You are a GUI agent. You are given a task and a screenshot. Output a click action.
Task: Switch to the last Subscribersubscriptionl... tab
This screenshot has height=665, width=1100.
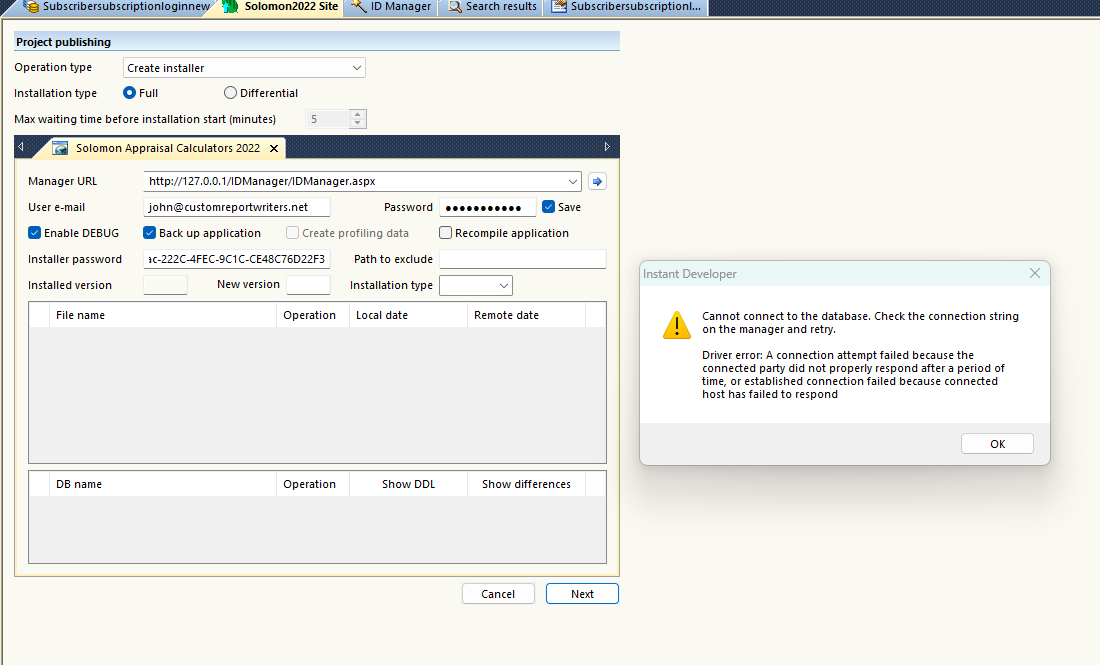(x=626, y=6)
